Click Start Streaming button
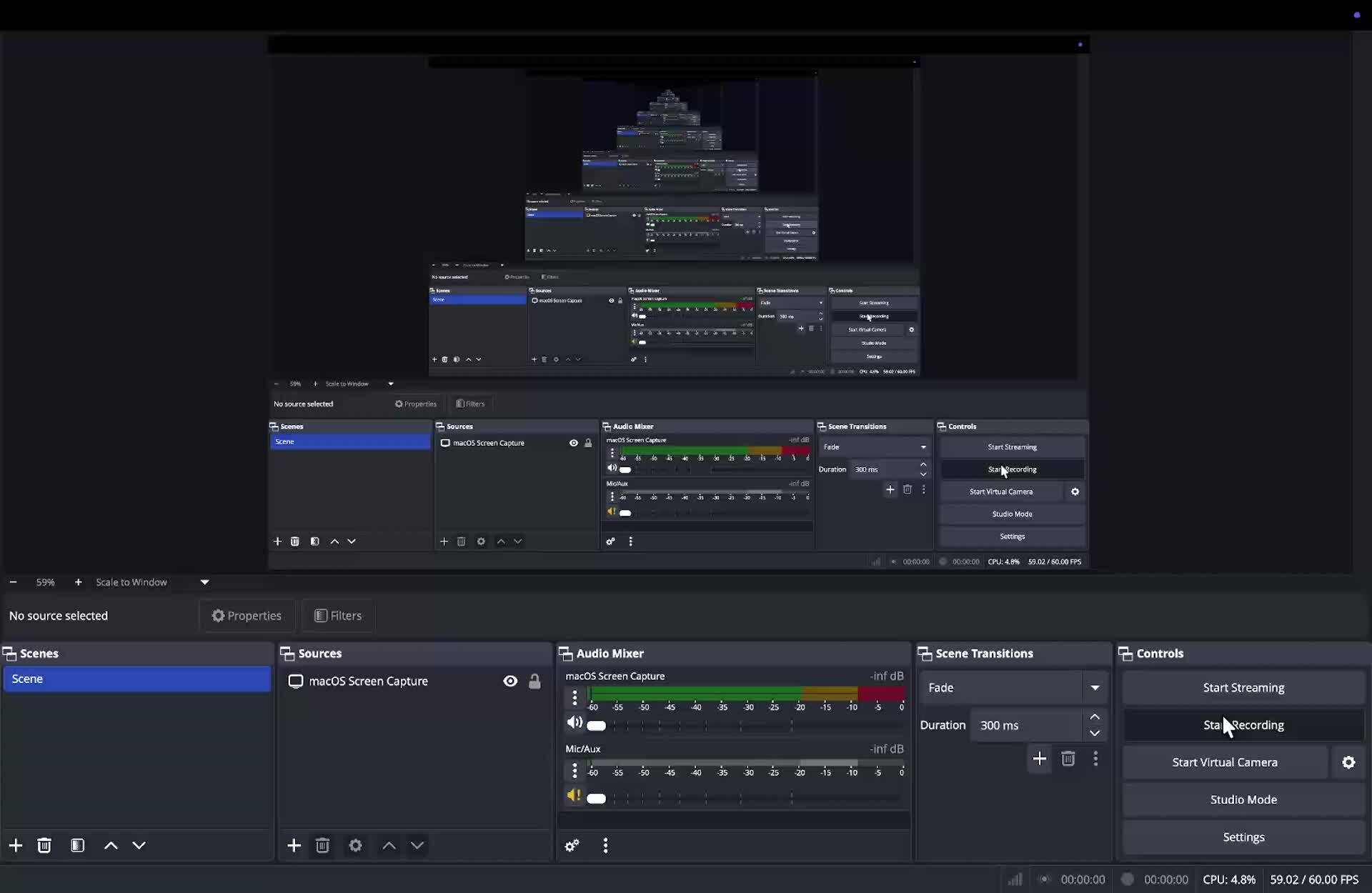 (x=1243, y=688)
